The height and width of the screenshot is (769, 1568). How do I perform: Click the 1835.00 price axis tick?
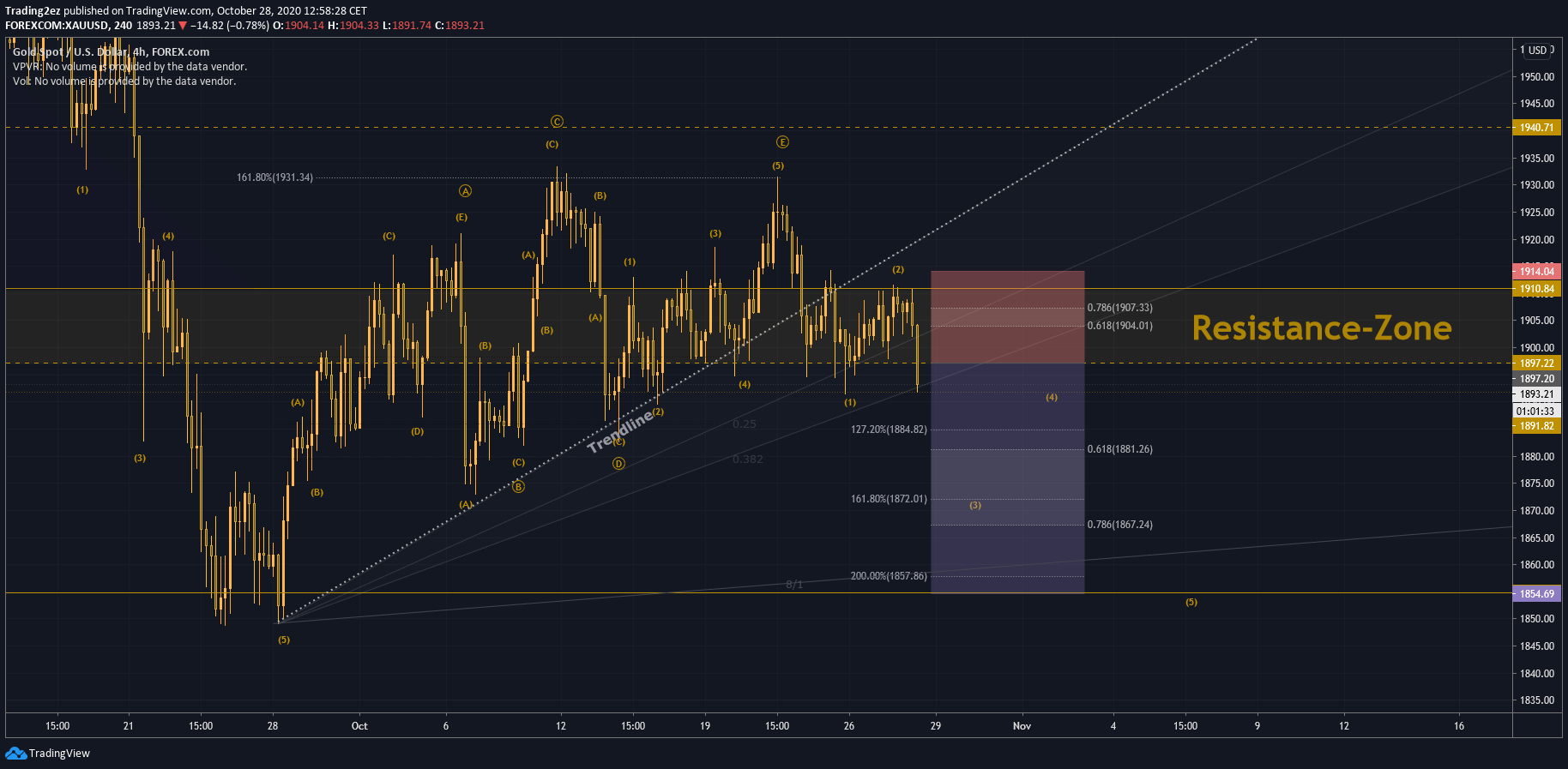(x=1537, y=700)
